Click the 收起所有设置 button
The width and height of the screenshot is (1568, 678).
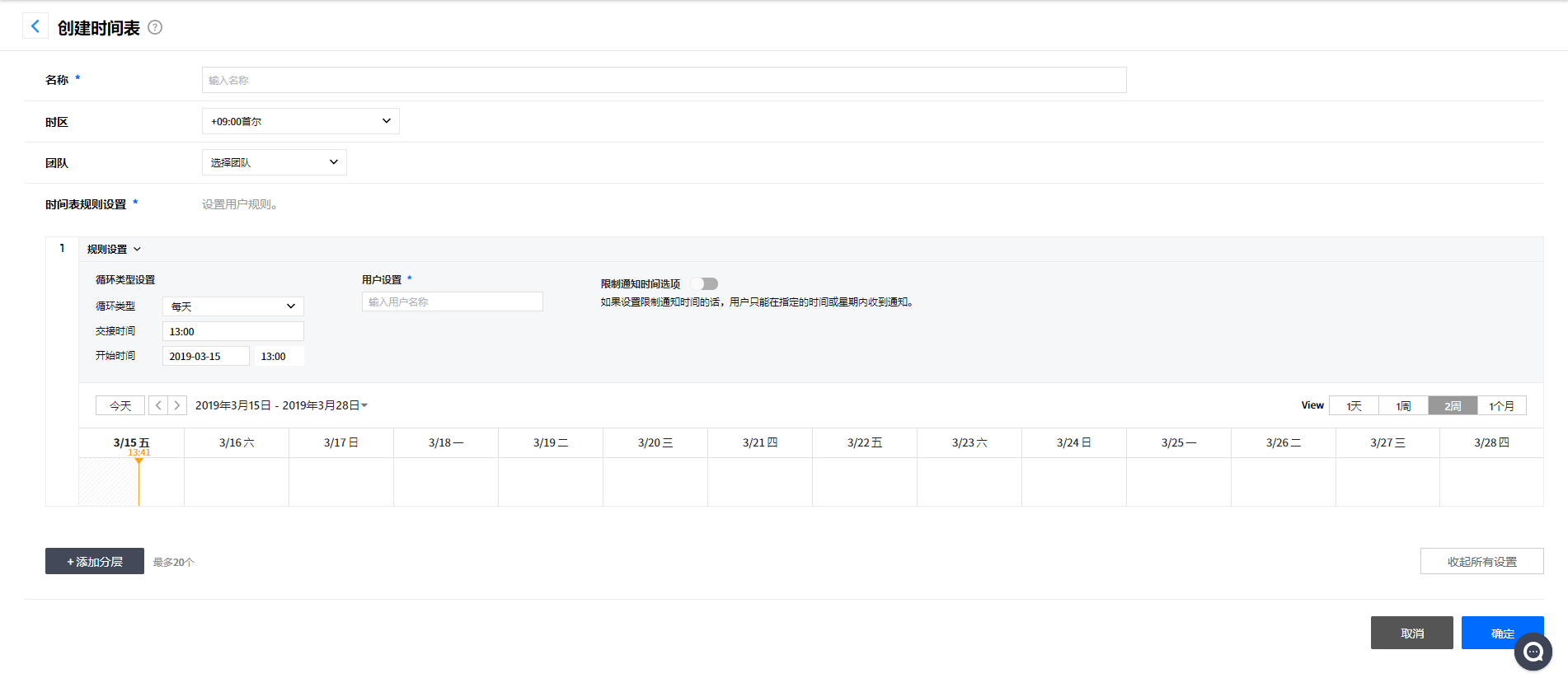1481,561
